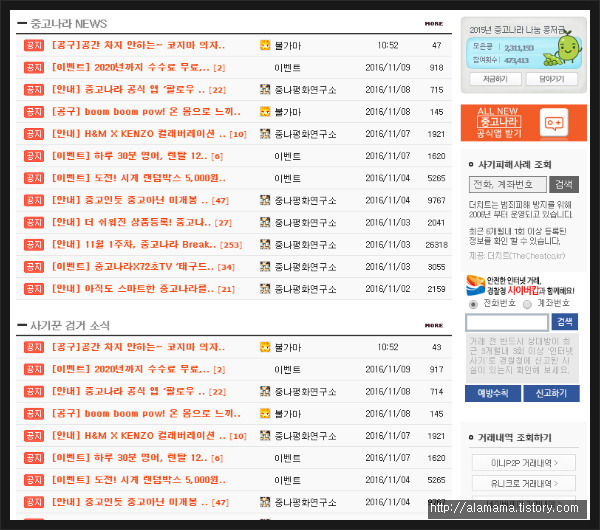Click 공지 badge of 코지마 의자 in NEWS
This screenshot has width=600, height=530.
34,45
